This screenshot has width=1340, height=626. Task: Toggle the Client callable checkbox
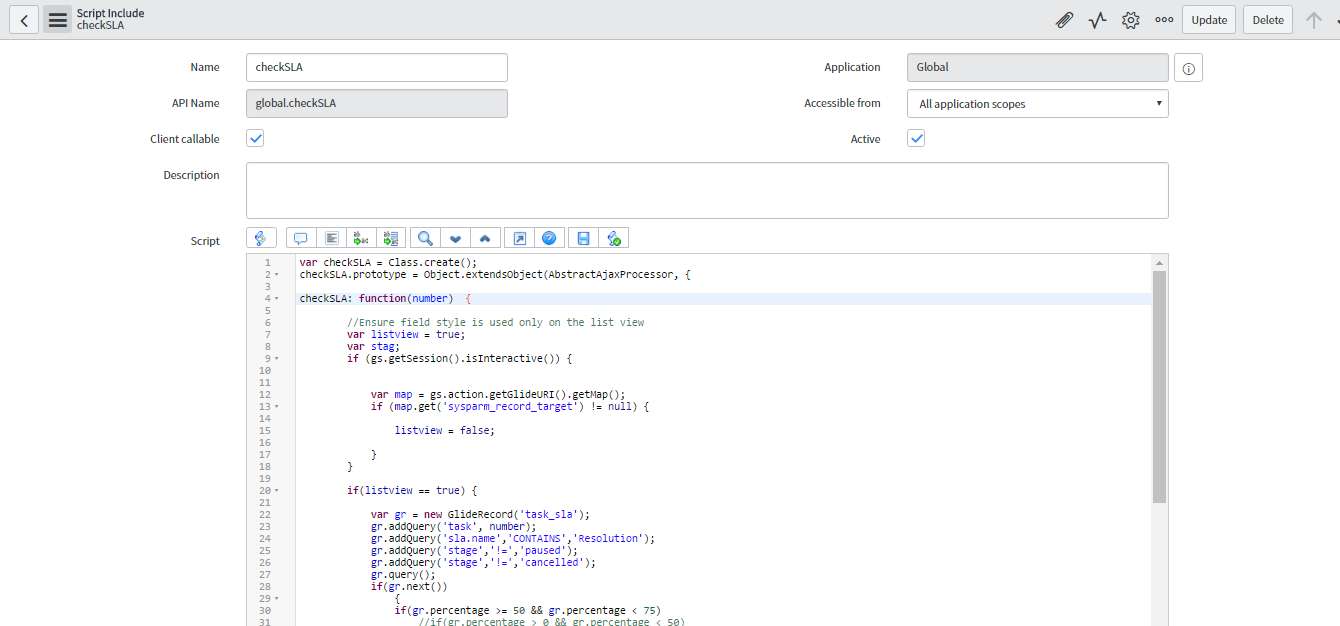coord(255,138)
